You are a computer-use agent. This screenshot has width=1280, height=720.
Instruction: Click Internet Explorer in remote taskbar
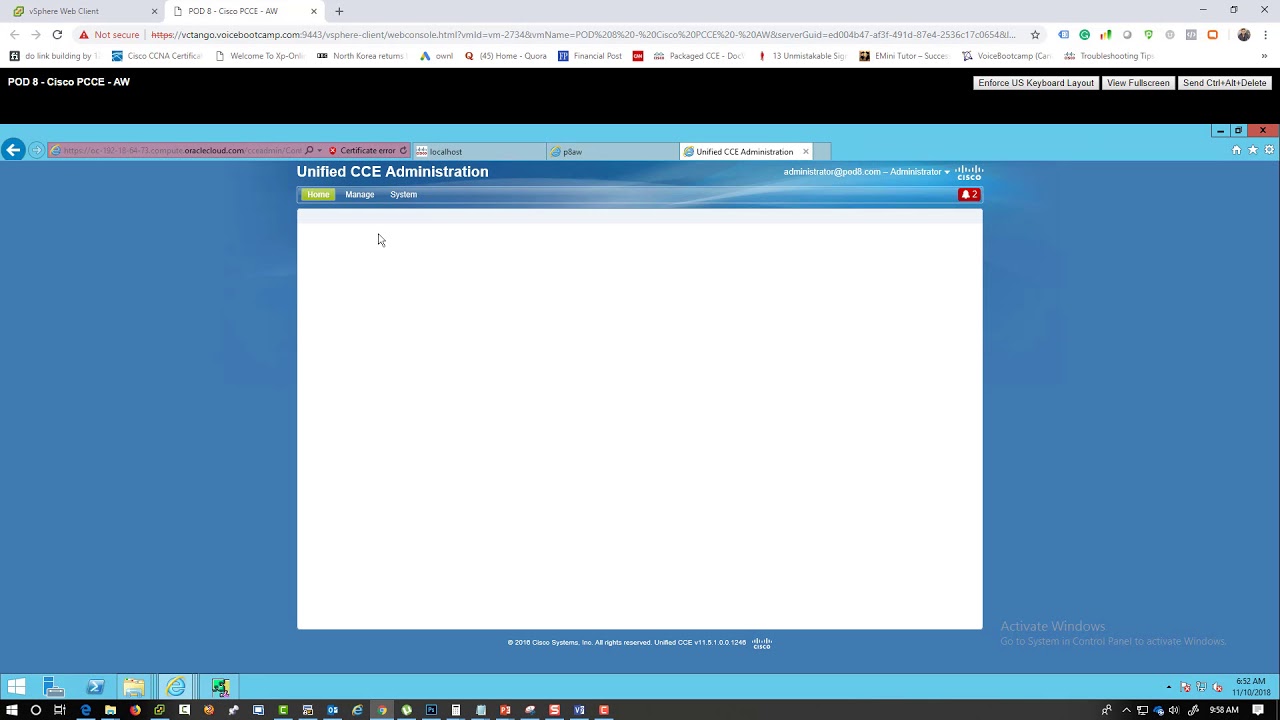click(x=176, y=686)
